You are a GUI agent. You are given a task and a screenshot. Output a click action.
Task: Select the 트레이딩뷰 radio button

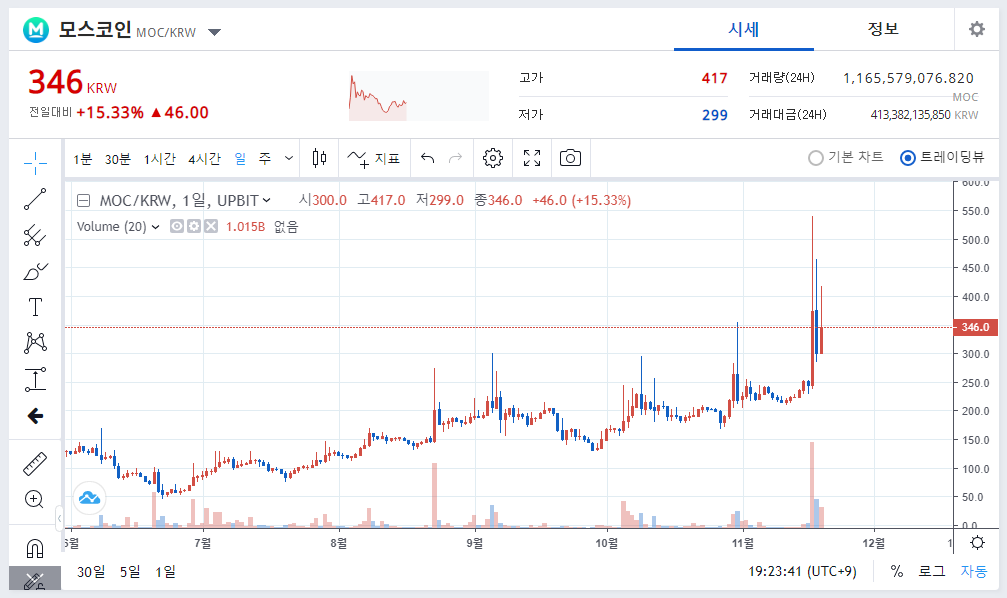[907, 157]
